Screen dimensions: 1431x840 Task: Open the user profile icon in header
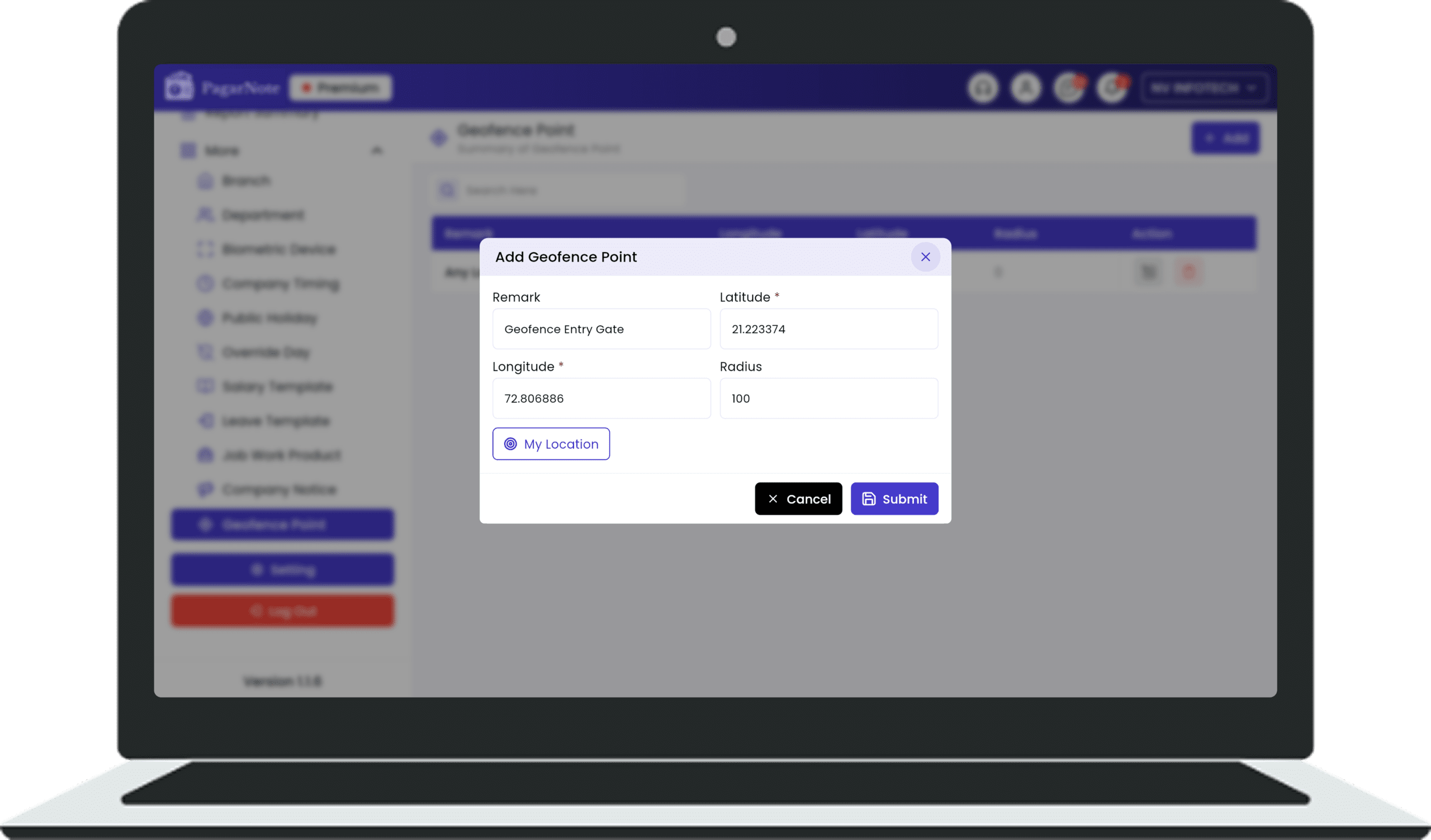pos(1026,88)
